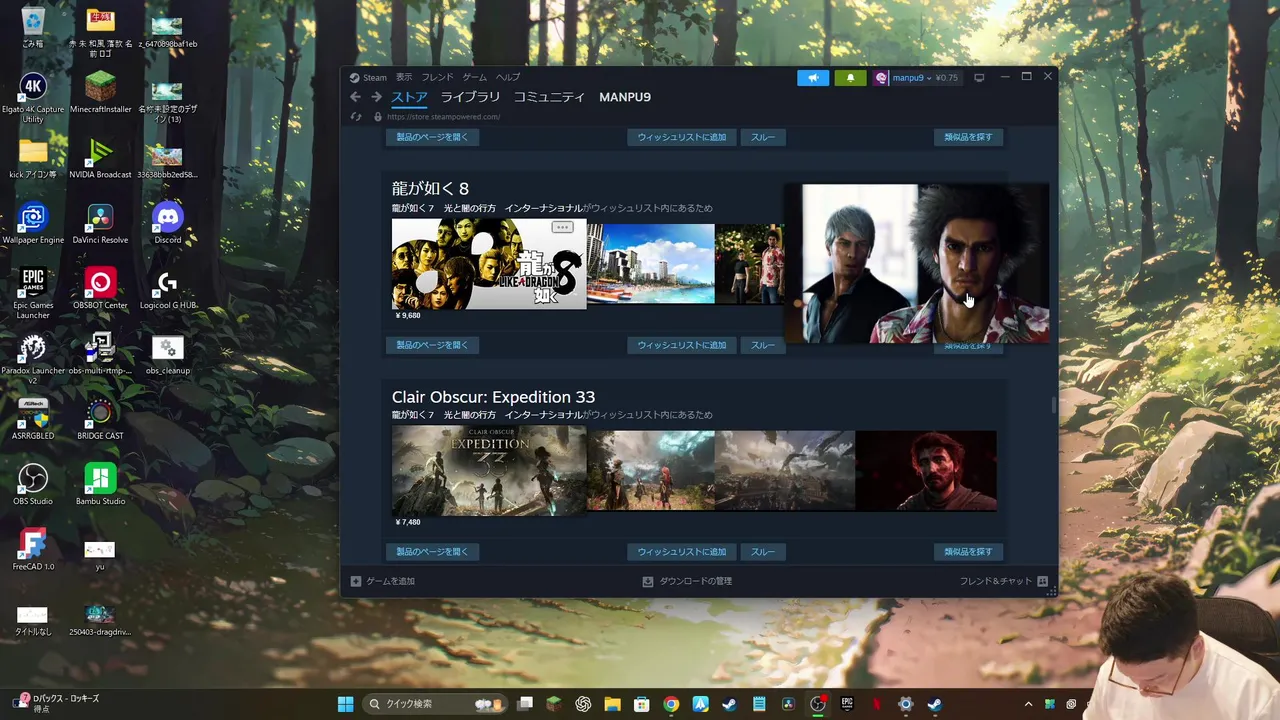
Task: Switch to the コミュニティ tab
Action: [549, 97]
